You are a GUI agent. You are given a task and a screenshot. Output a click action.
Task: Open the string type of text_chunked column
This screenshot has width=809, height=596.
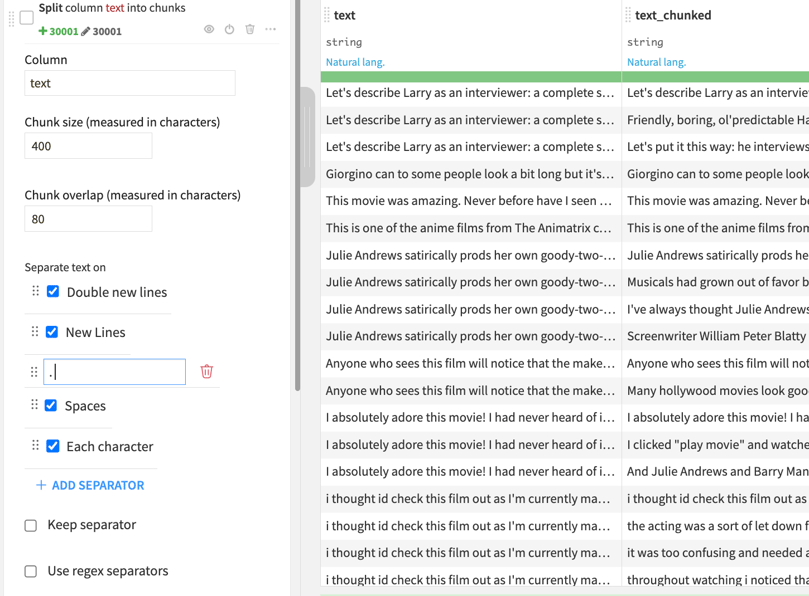[x=645, y=42]
